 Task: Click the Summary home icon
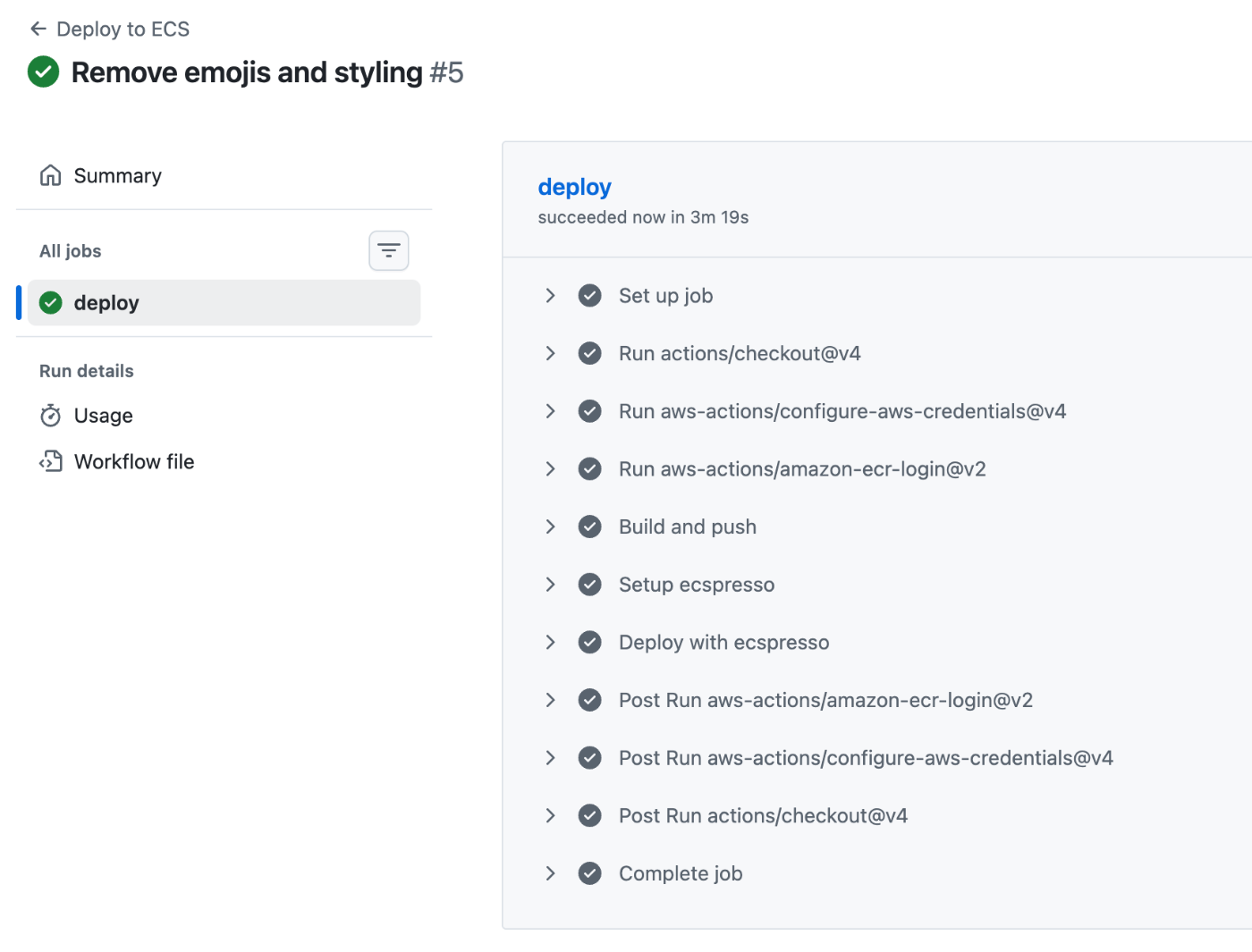point(51,175)
